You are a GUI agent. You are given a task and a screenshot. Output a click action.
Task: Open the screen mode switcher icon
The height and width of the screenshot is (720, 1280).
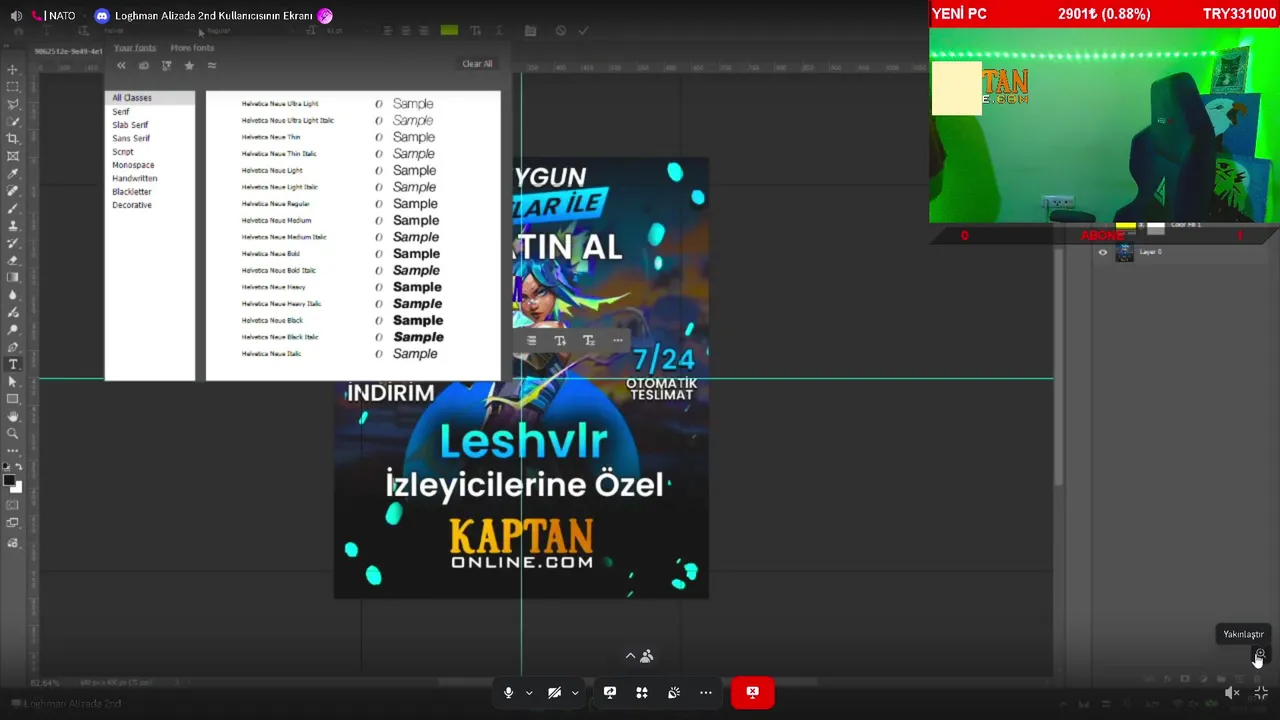13,523
